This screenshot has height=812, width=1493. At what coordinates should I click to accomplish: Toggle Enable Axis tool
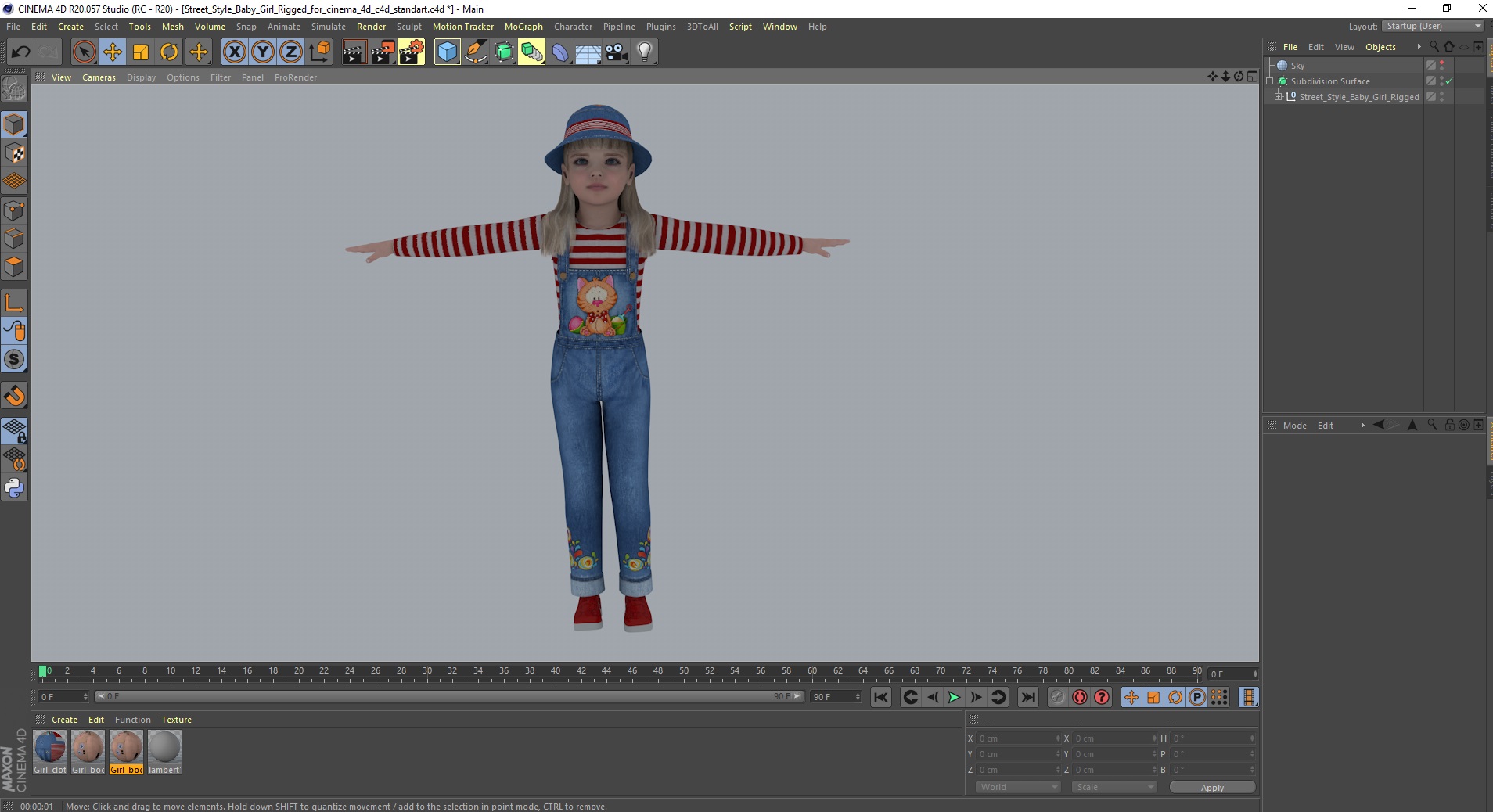click(14, 303)
